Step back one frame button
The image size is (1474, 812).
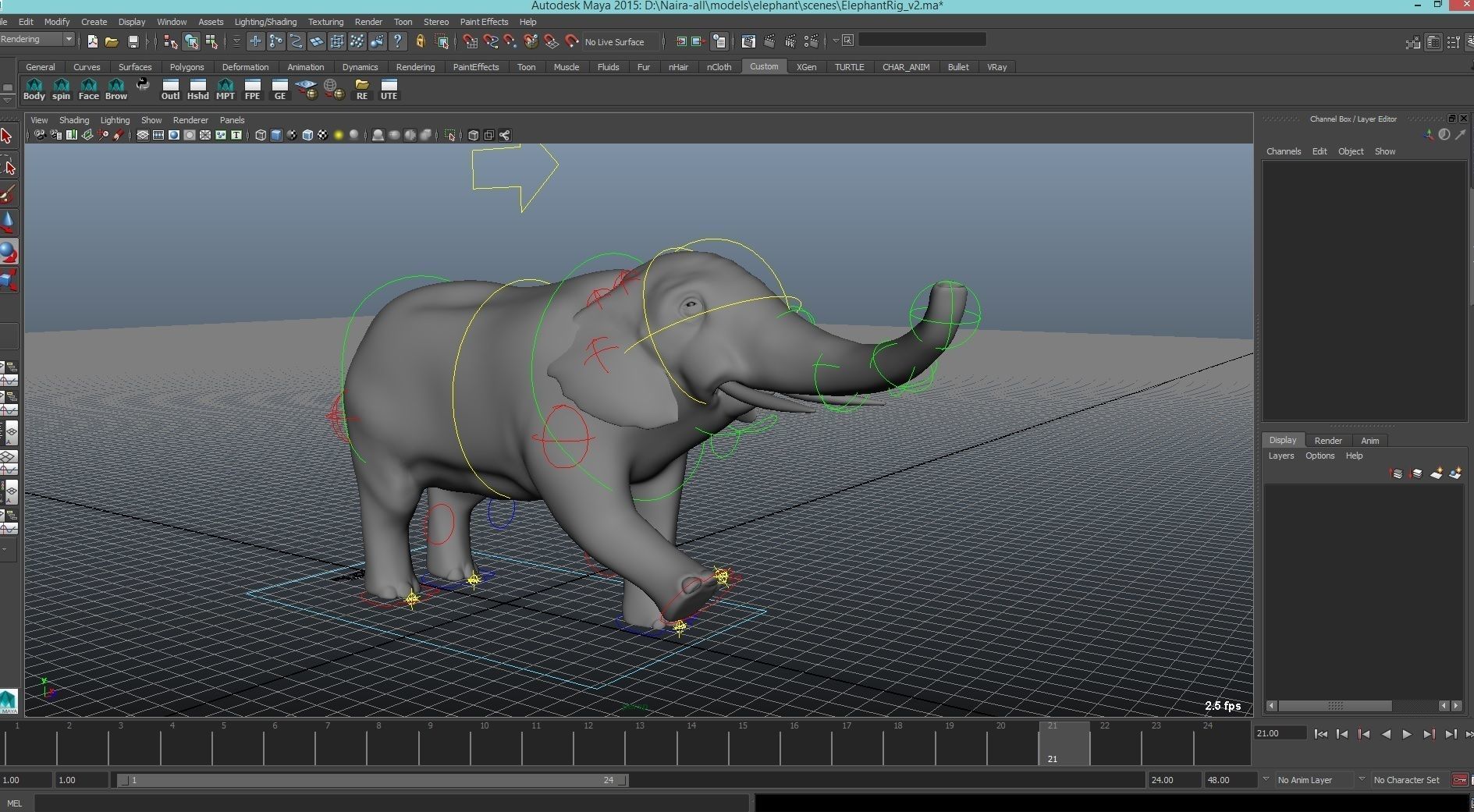[x=1342, y=734]
